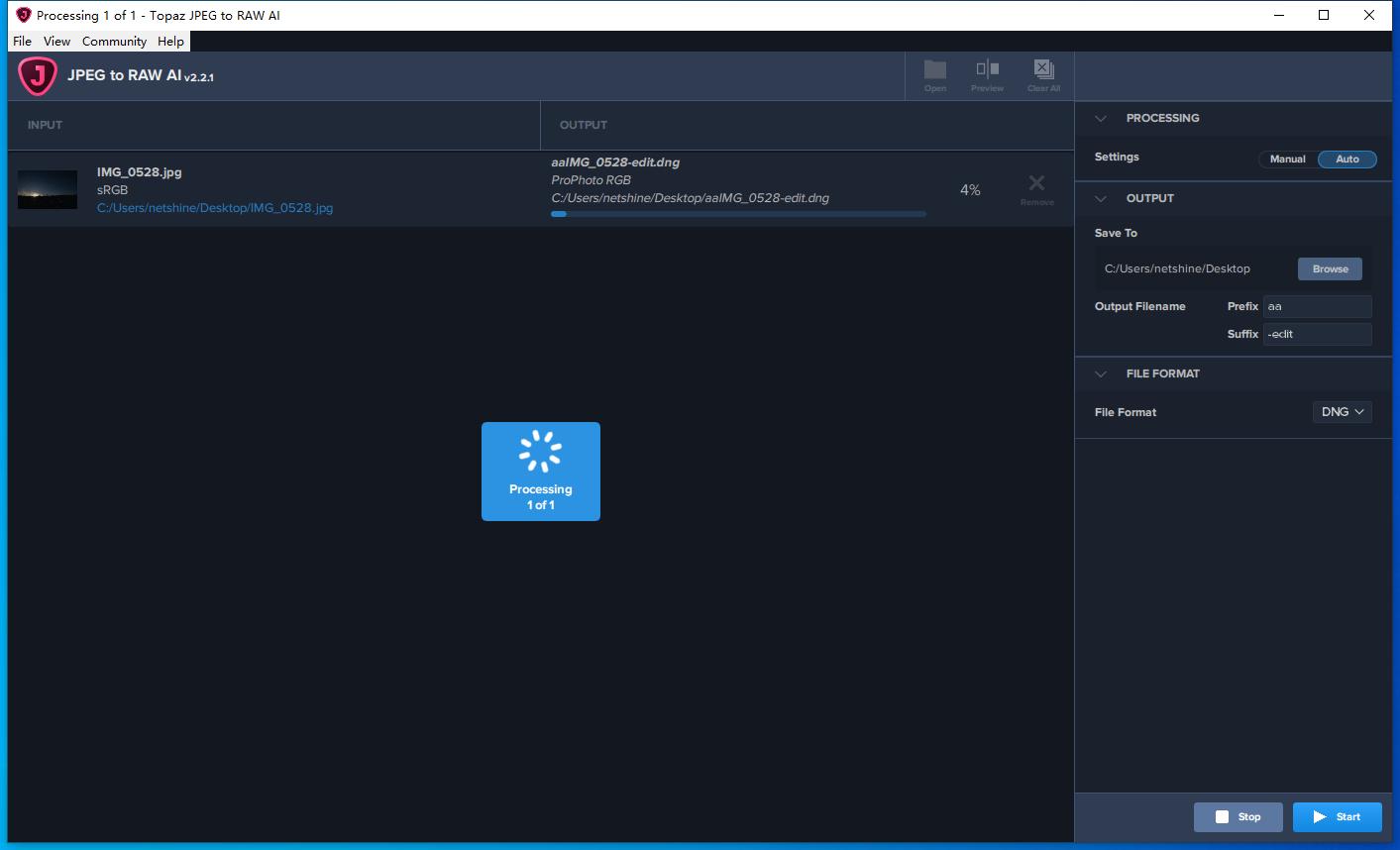Click the Start button
Viewport: 1400px width, 850px height.
tap(1338, 817)
